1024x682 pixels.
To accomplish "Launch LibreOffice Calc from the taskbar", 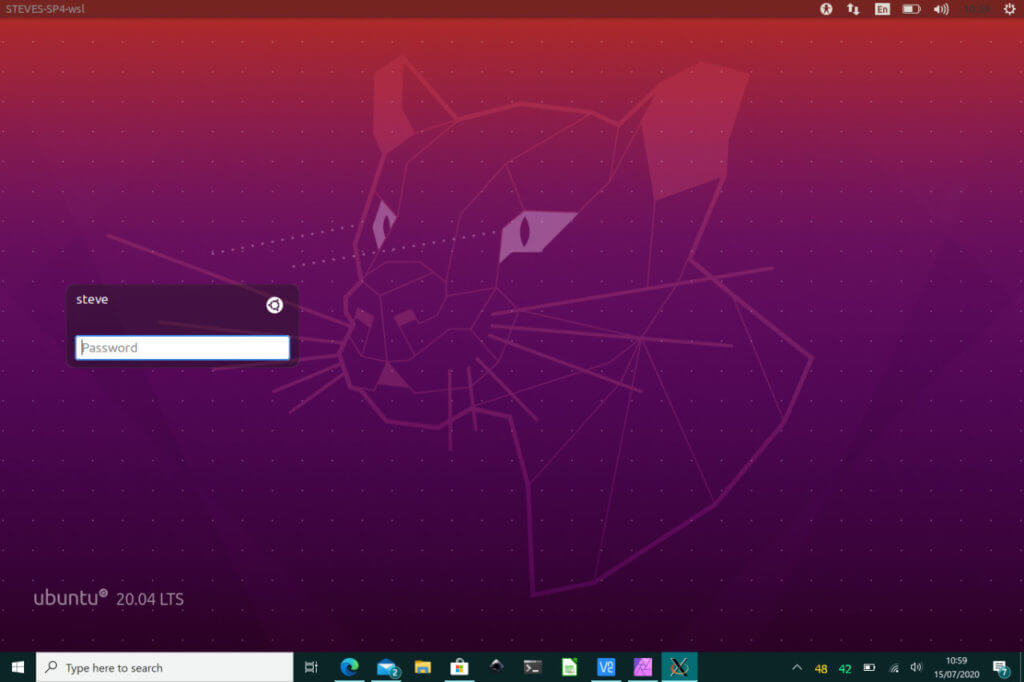I will pyautogui.click(x=569, y=667).
